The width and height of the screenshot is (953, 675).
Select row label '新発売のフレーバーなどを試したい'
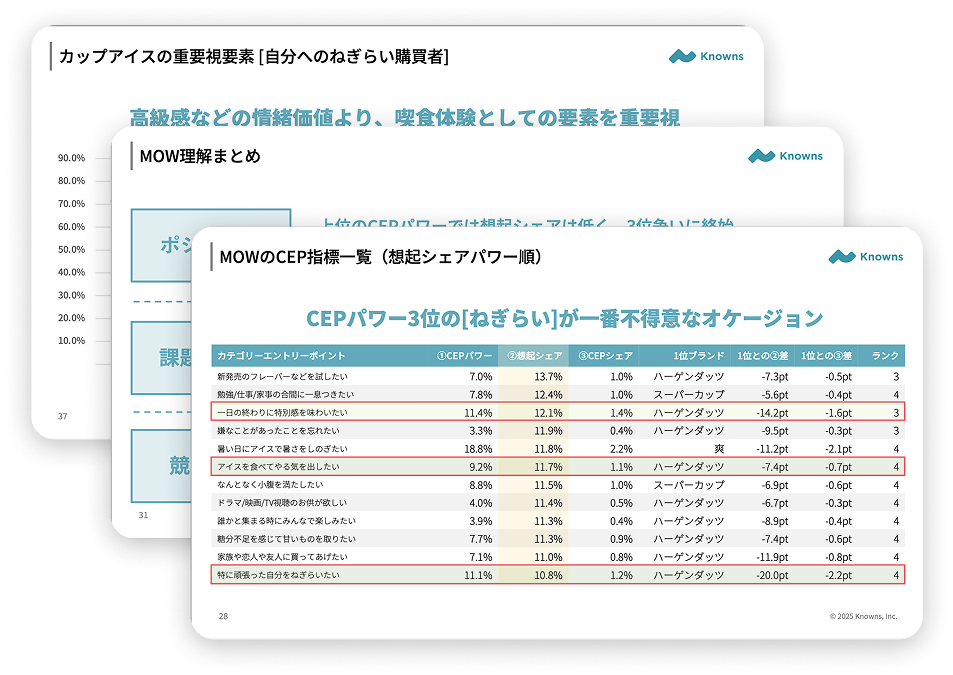[x=282, y=377]
